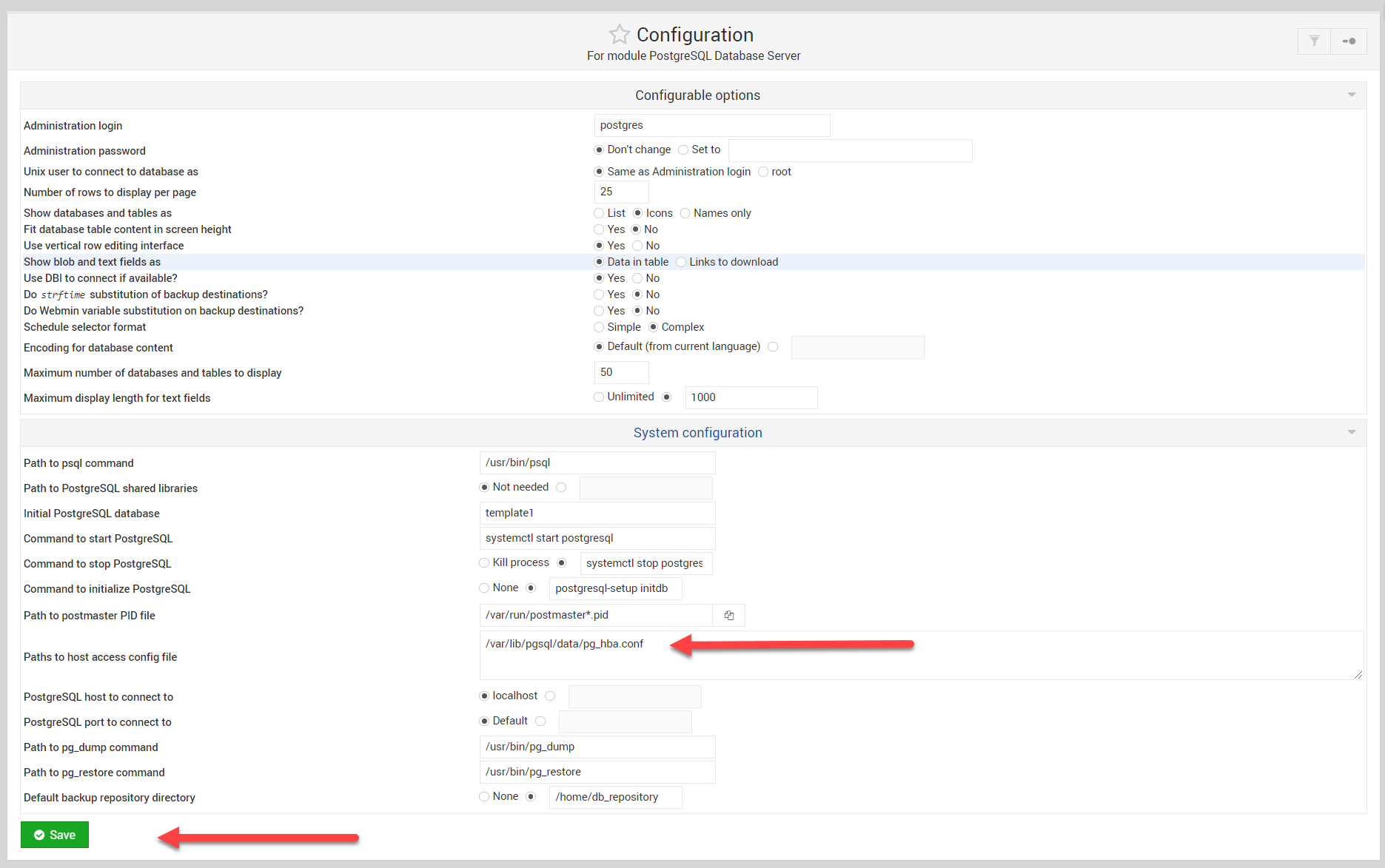Click the resize handle of config file textarea
The image size is (1385, 868).
pyautogui.click(x=1358, y=675)
